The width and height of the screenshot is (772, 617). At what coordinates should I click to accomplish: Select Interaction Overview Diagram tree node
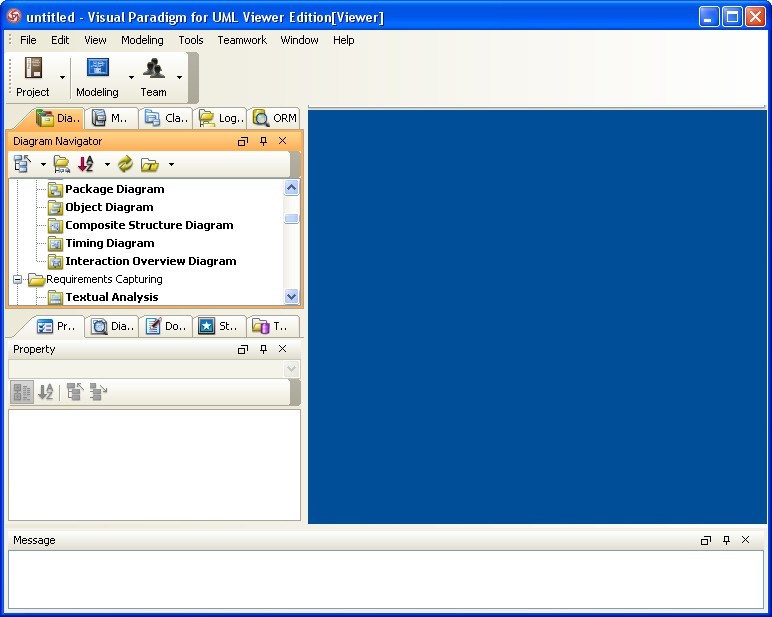click(x=151, y=261)
